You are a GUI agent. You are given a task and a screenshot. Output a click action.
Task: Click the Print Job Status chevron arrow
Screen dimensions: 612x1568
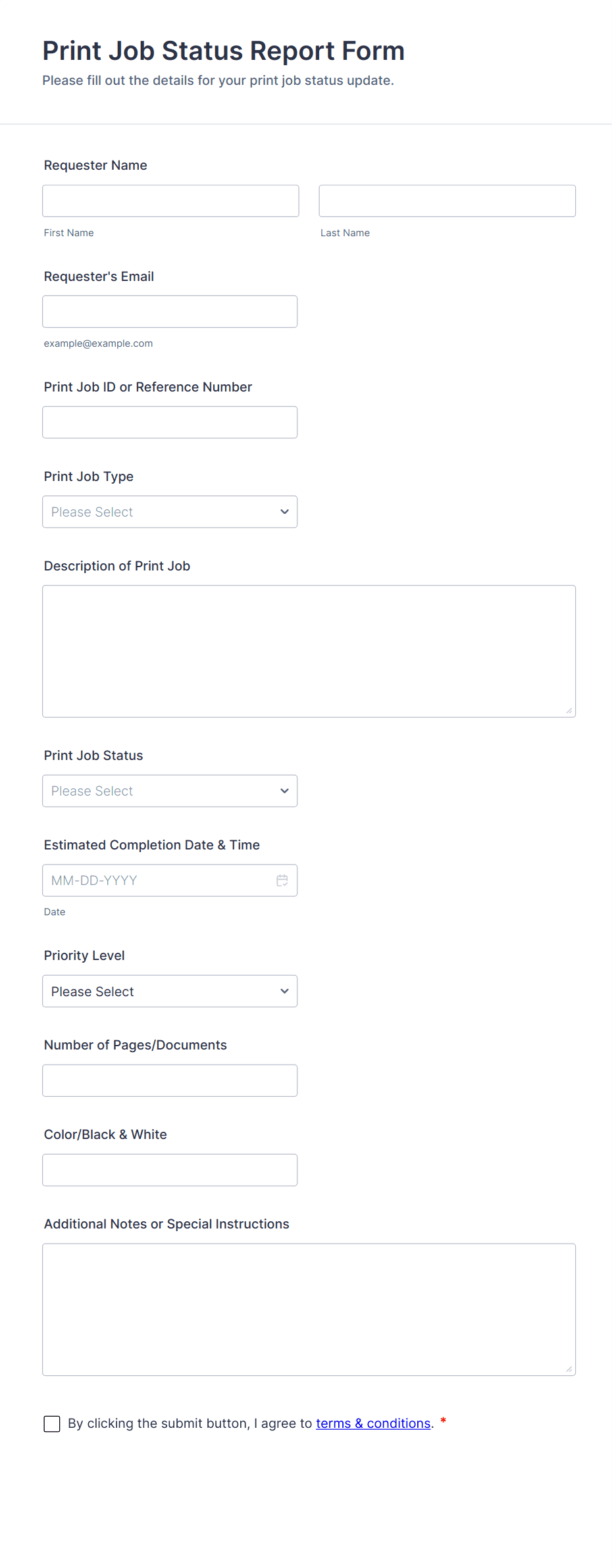pos(284,791)
